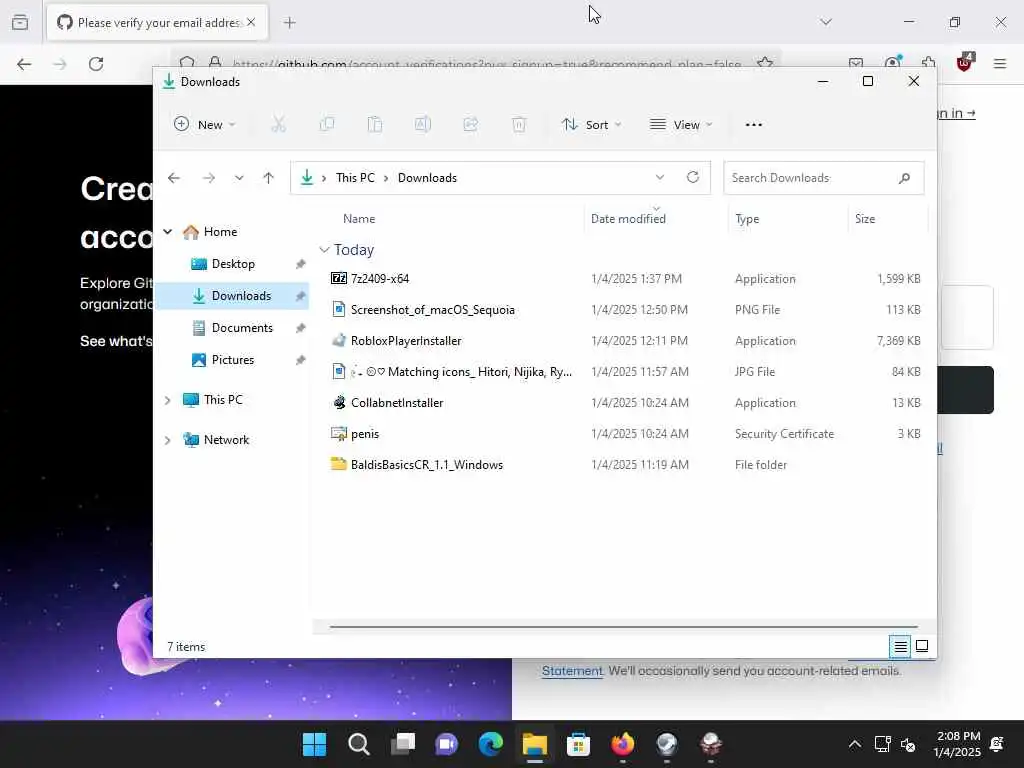Select RobloxPlayerInstaller file
This screenshot has height=768, width=1024.
pyautogui.click(x=406, y=341)
